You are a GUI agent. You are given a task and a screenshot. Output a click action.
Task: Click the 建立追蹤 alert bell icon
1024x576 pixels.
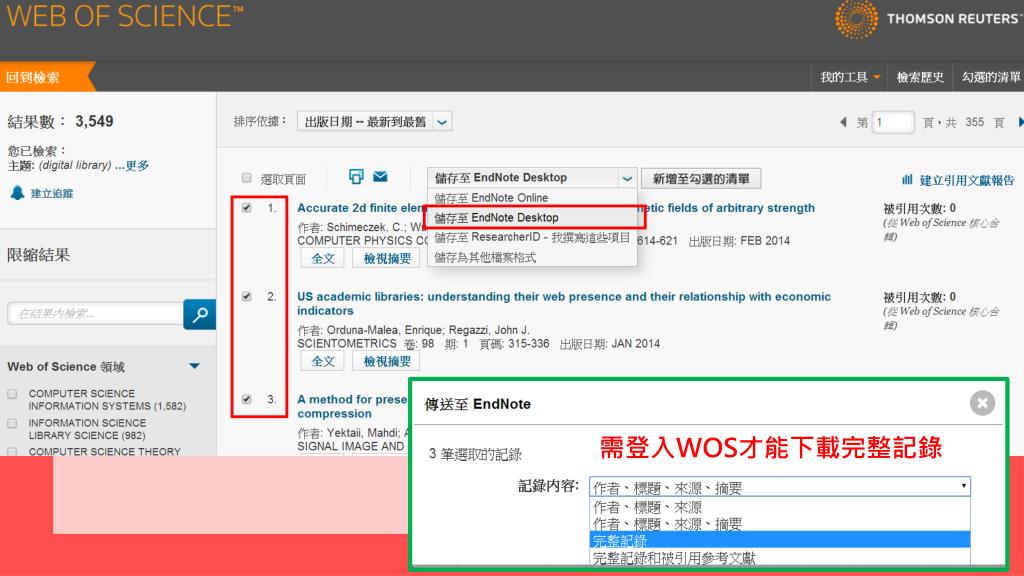[17, 193]
